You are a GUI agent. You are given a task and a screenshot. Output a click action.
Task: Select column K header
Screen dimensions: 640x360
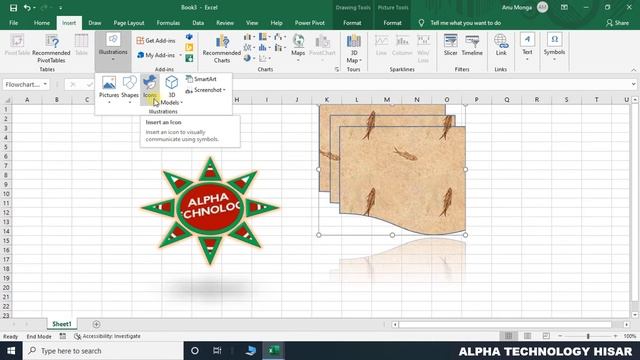point(327,100)
